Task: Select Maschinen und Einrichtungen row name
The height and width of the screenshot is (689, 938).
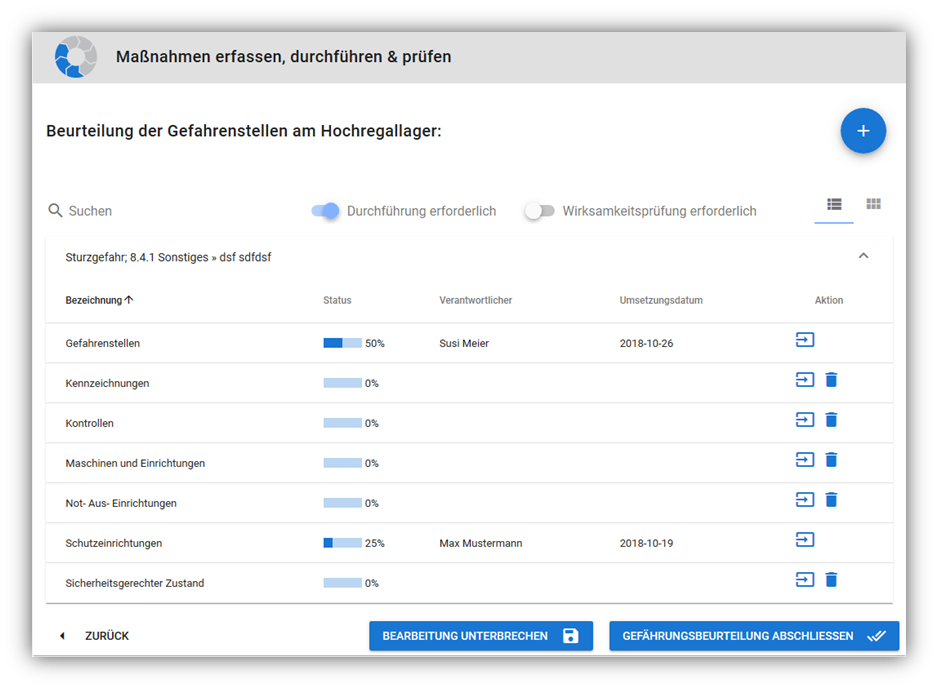Action: point(135,464)
